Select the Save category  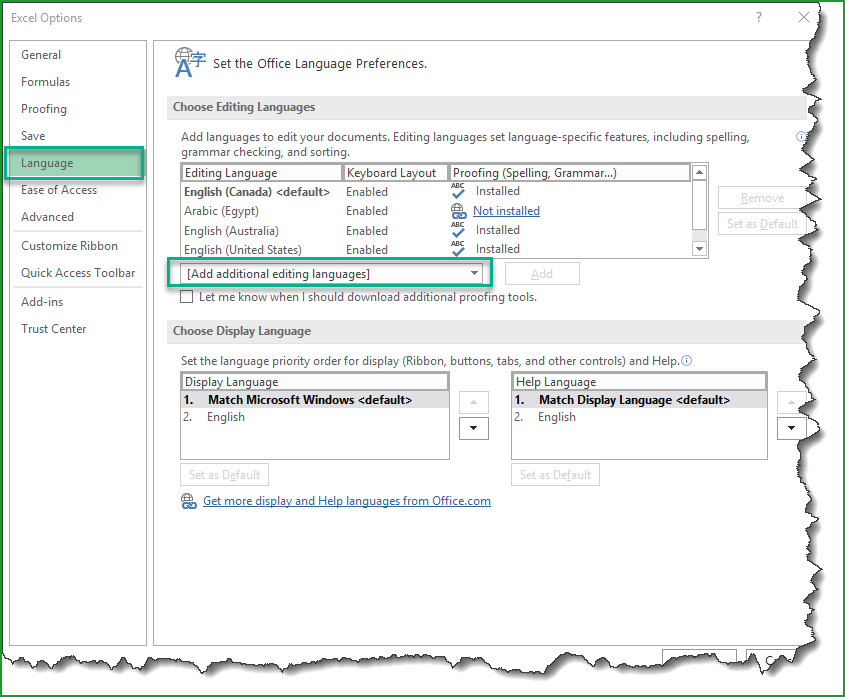(33, 136)
